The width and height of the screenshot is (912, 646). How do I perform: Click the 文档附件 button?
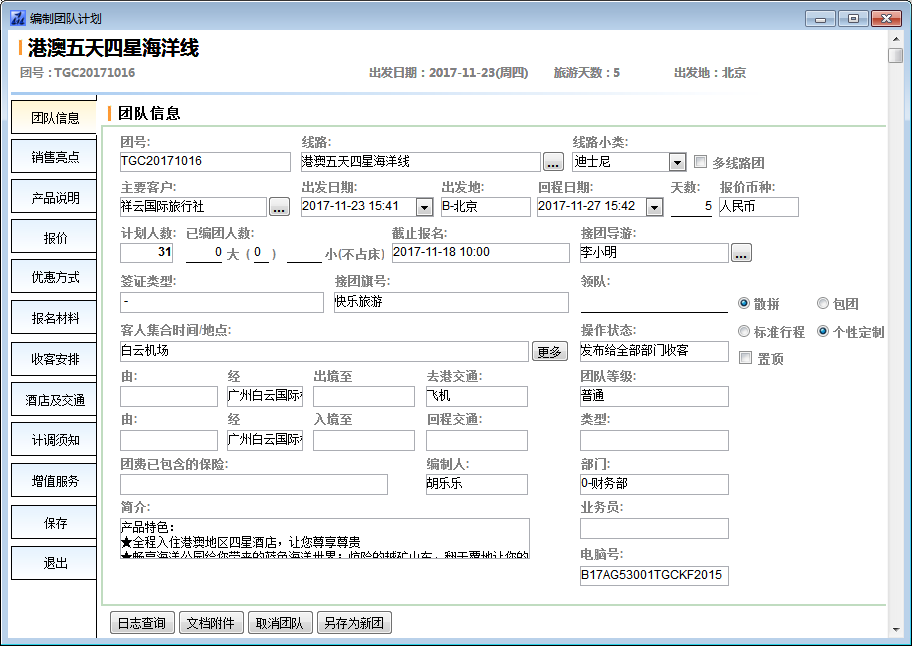coord(211,623)
